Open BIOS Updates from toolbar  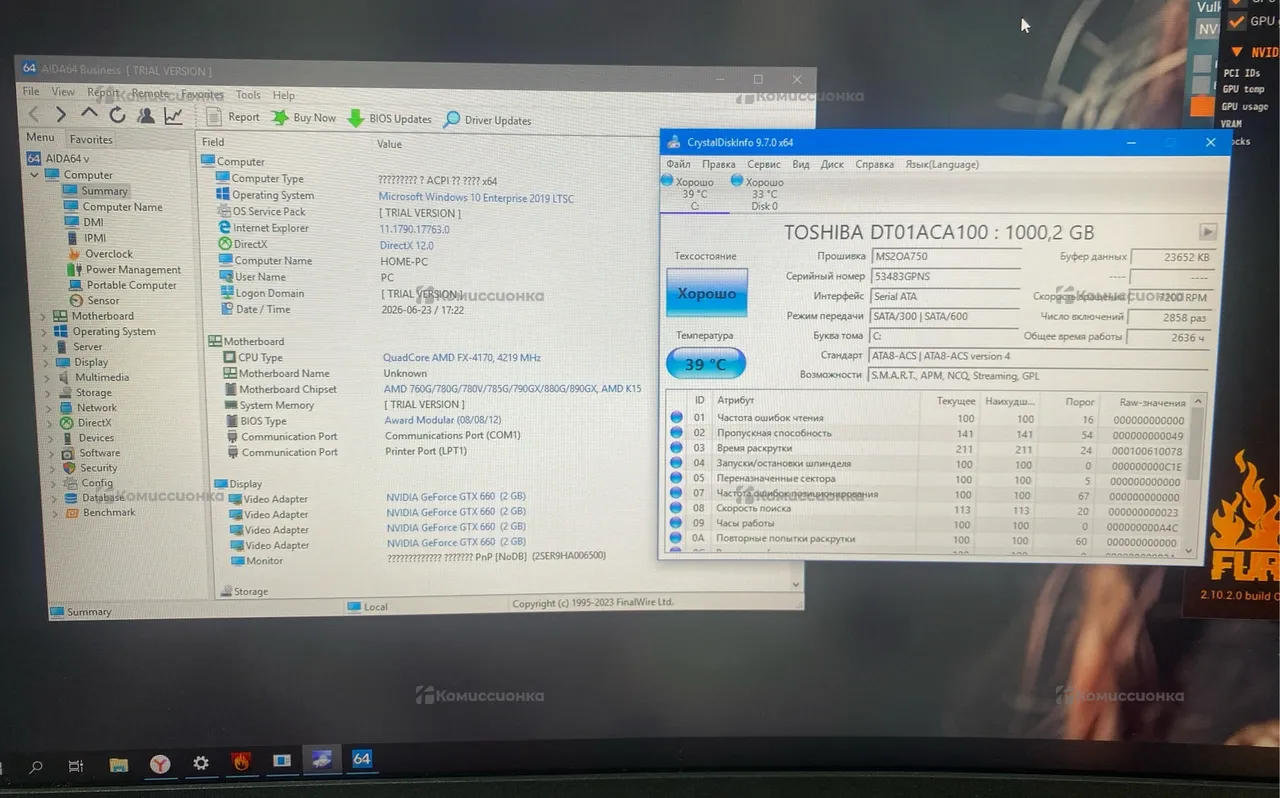coord(389,119)
